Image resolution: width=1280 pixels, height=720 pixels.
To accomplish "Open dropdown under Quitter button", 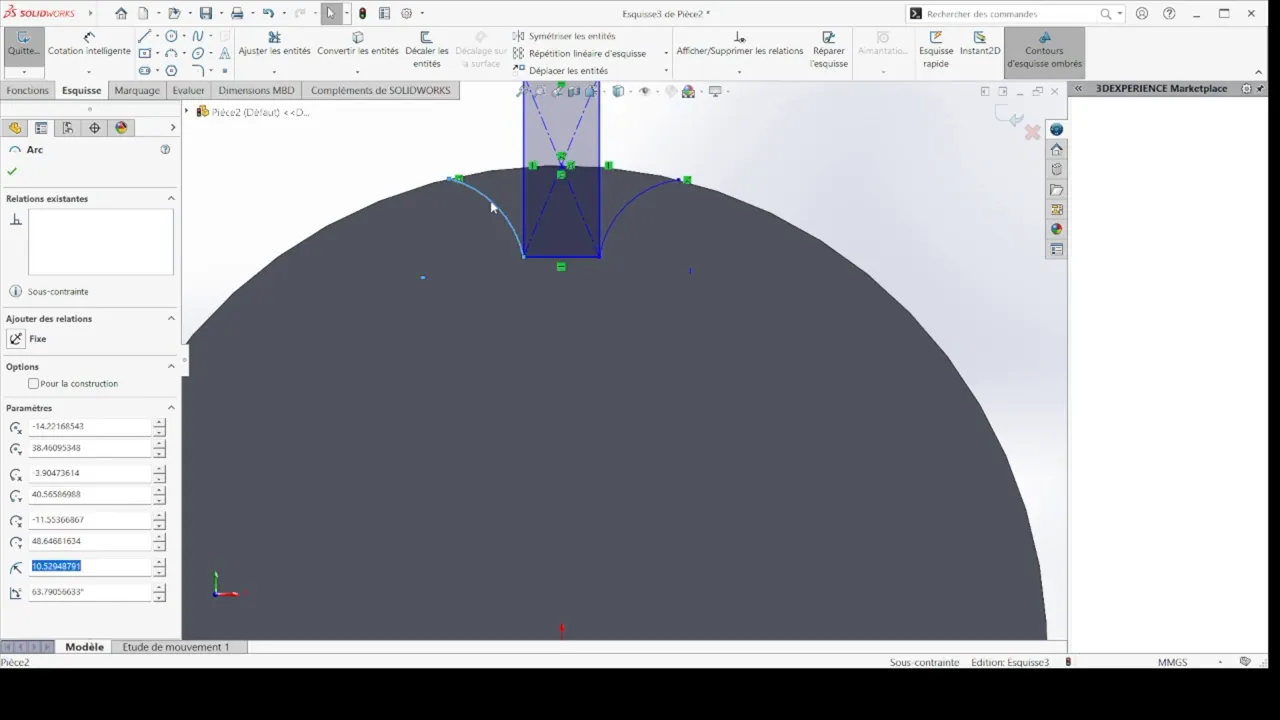I will tap(23, 72).
